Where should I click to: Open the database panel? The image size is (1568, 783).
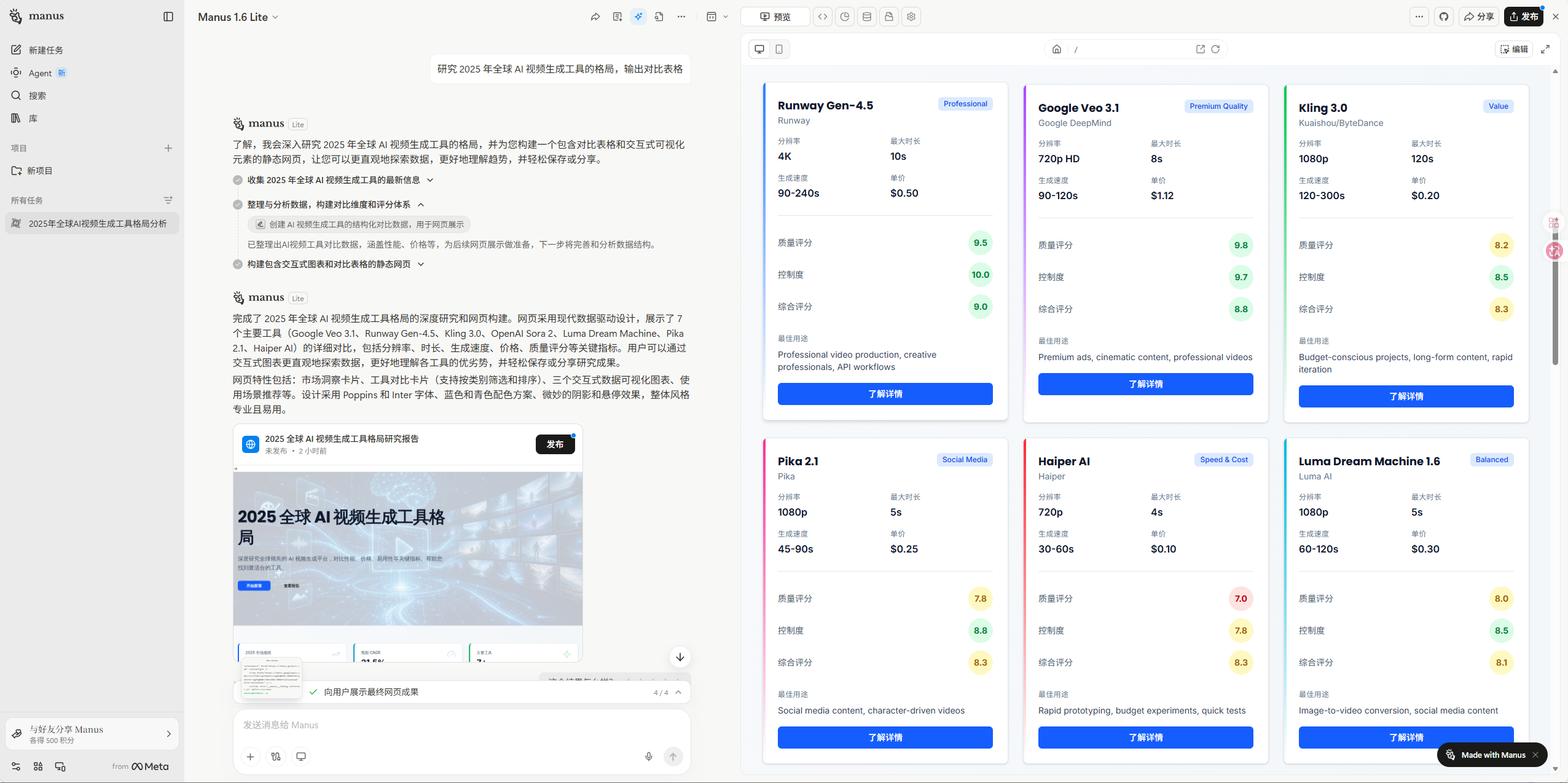(867, 17)
